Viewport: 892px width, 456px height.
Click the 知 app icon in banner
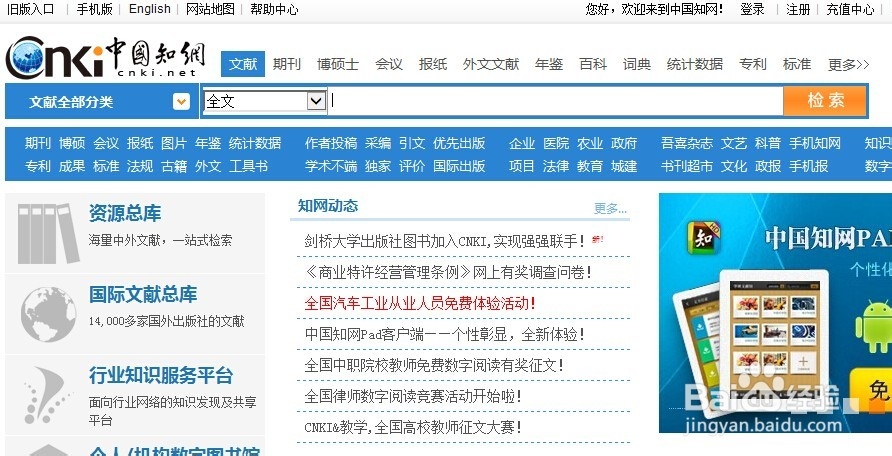click(703, 238)
